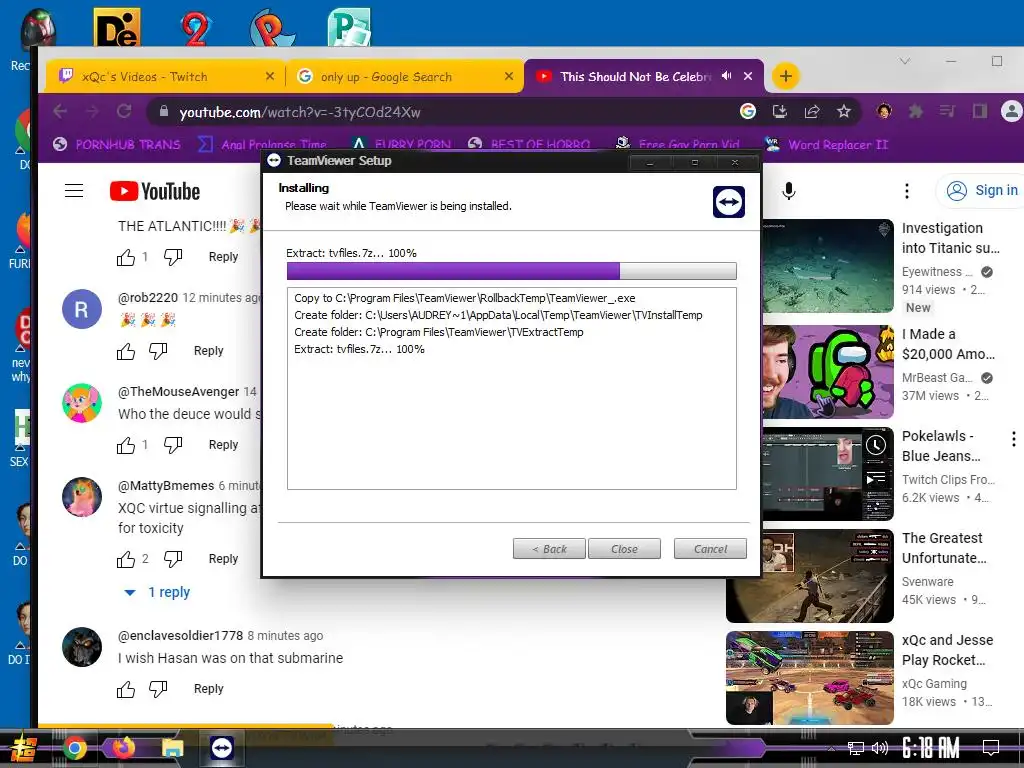The height and width of the screenshot is (768, 1024).
Task: Like @enclavesoldier1778's comment
Action: [x=125, y=689]
